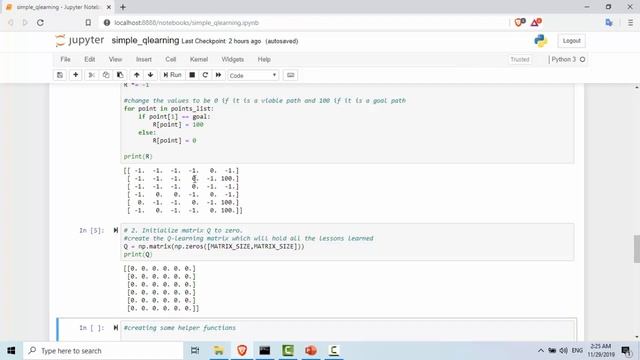Open the cell type dropdown showing Code
The image size is (640, 360).
(253, 76)
